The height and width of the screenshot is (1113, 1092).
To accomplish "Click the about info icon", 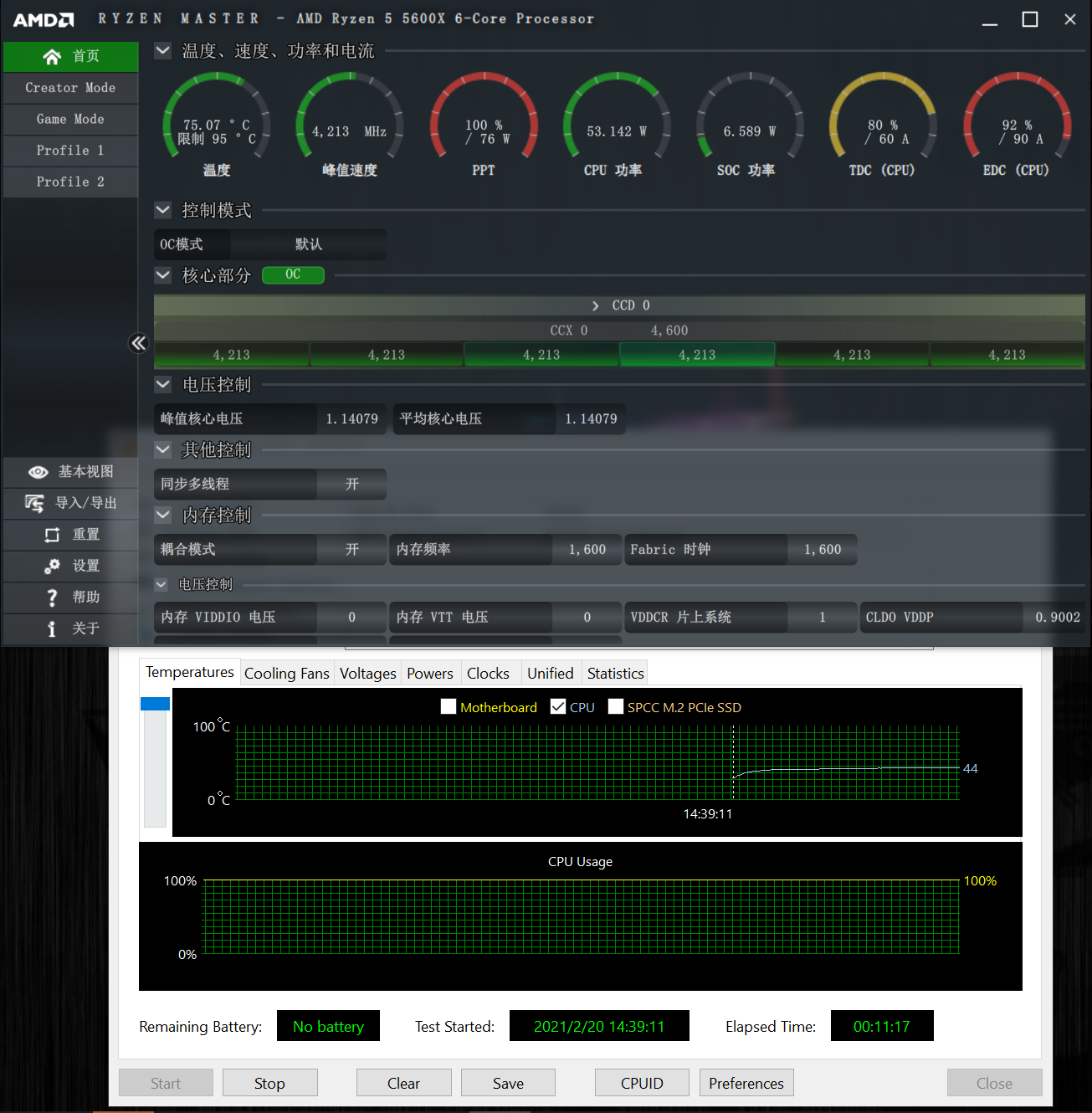I will coord(52,628).
